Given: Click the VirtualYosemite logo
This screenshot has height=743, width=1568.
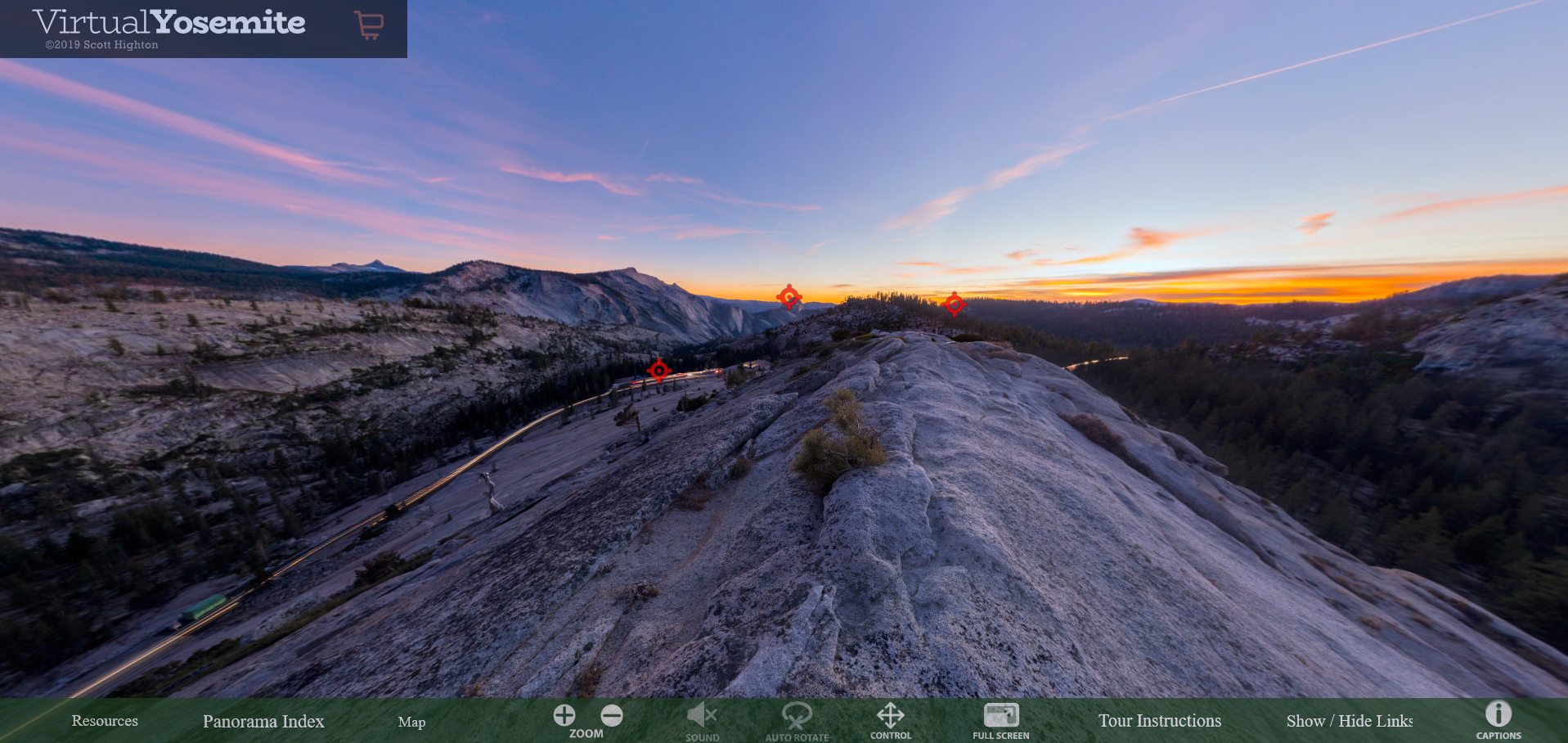Looking at the screenshot, I should click(x=169, y=22).
